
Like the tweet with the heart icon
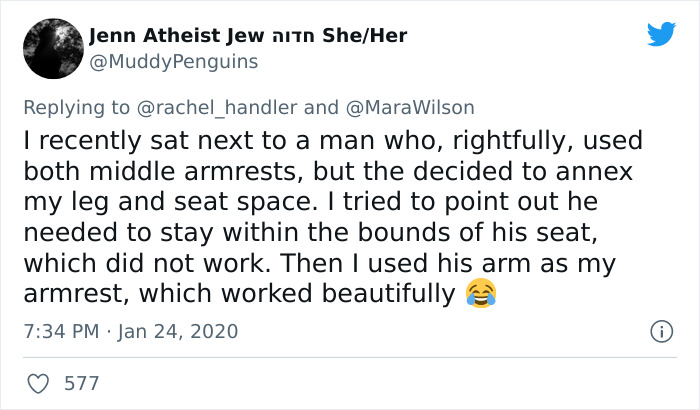coord(39,383)
